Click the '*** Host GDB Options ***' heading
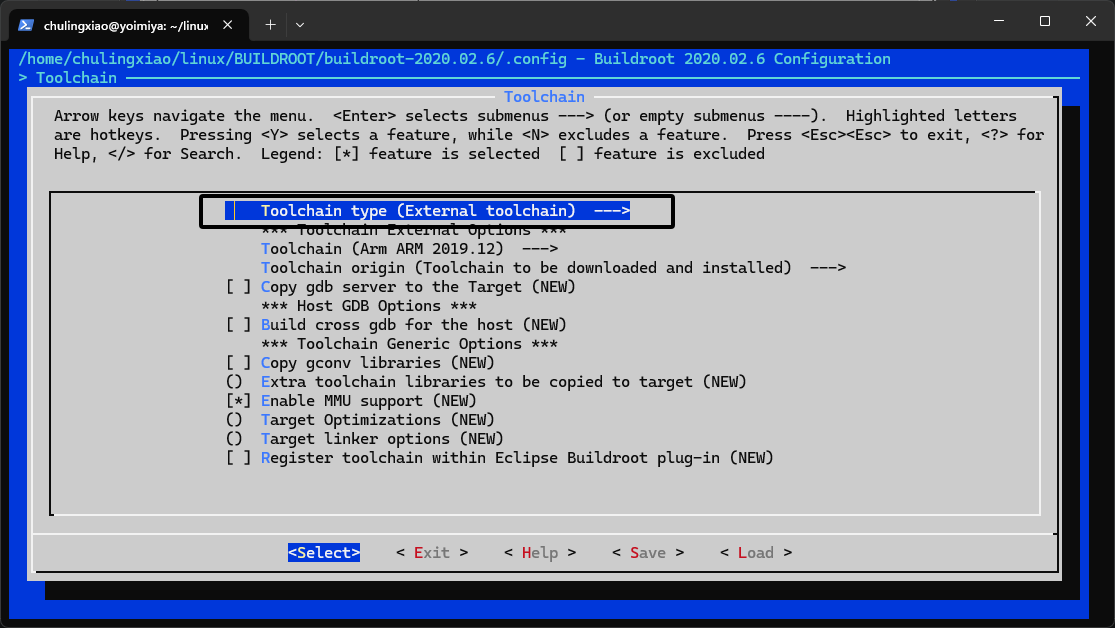This screenshot has height=628, width=1115. click(369, 306)
